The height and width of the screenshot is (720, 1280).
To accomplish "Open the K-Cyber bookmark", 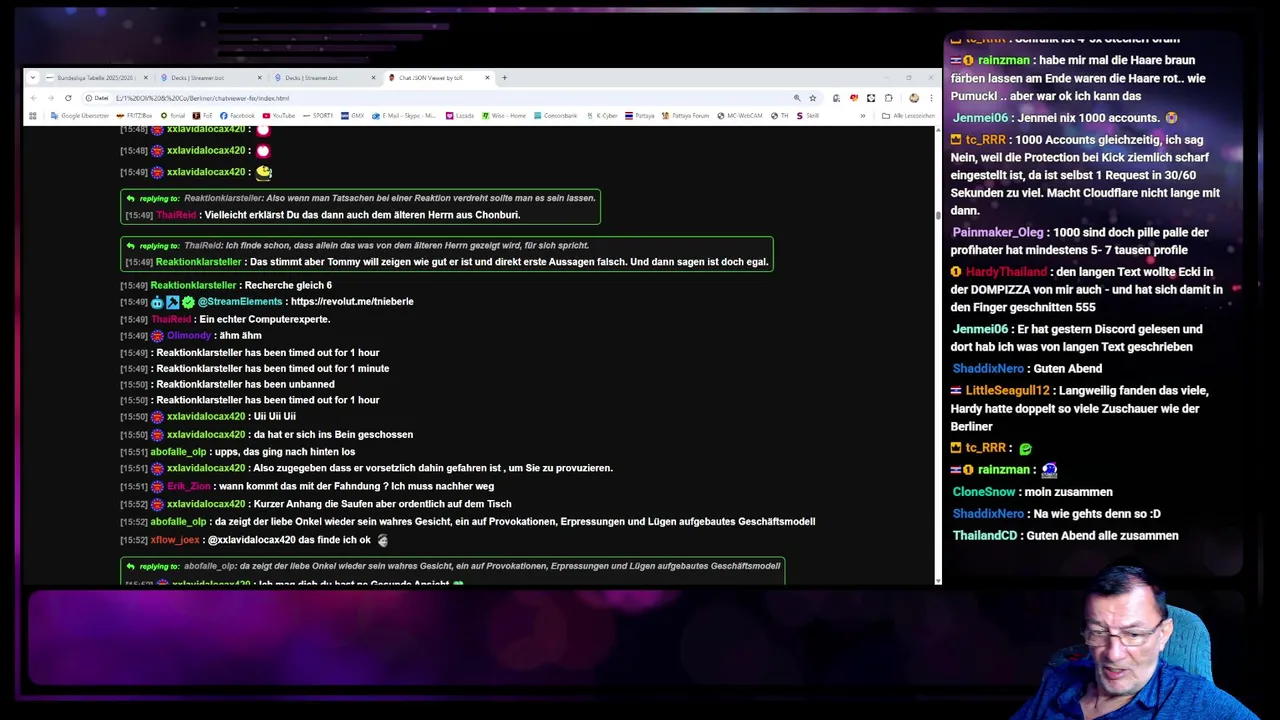I will [602, 116].
